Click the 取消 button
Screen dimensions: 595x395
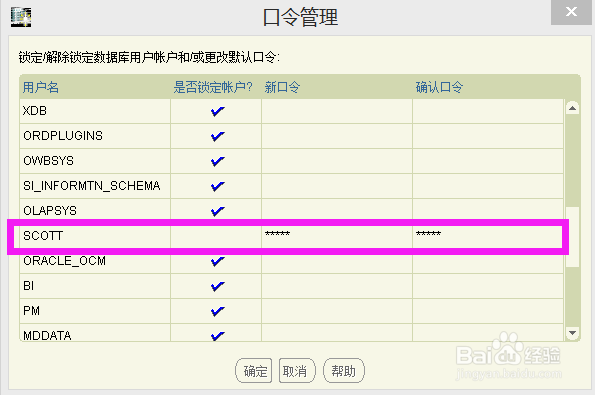[x=297, y=371]
